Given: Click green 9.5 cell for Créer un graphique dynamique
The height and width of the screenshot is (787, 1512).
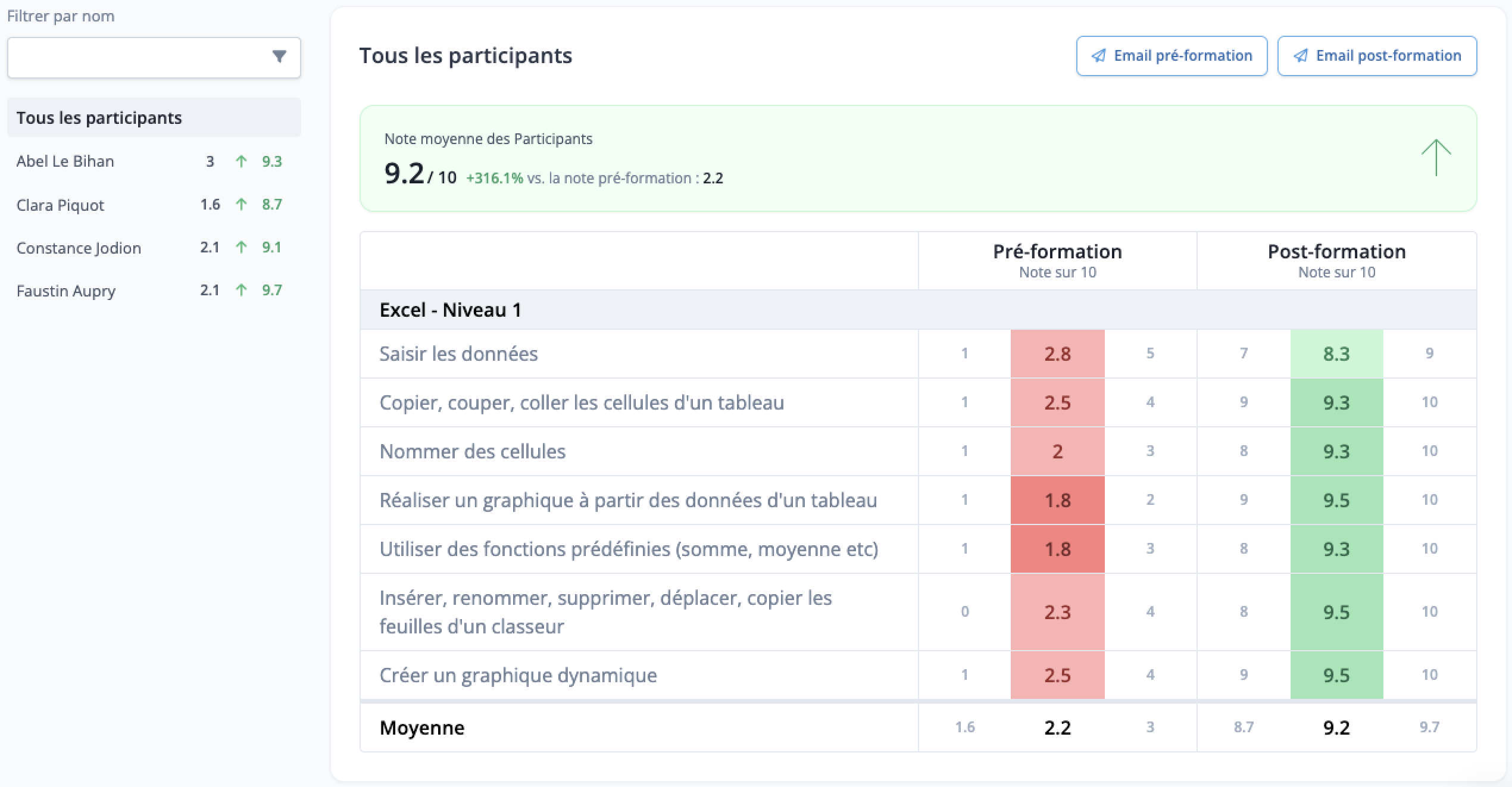Looking at the screenshot, I should (1336, 675).
